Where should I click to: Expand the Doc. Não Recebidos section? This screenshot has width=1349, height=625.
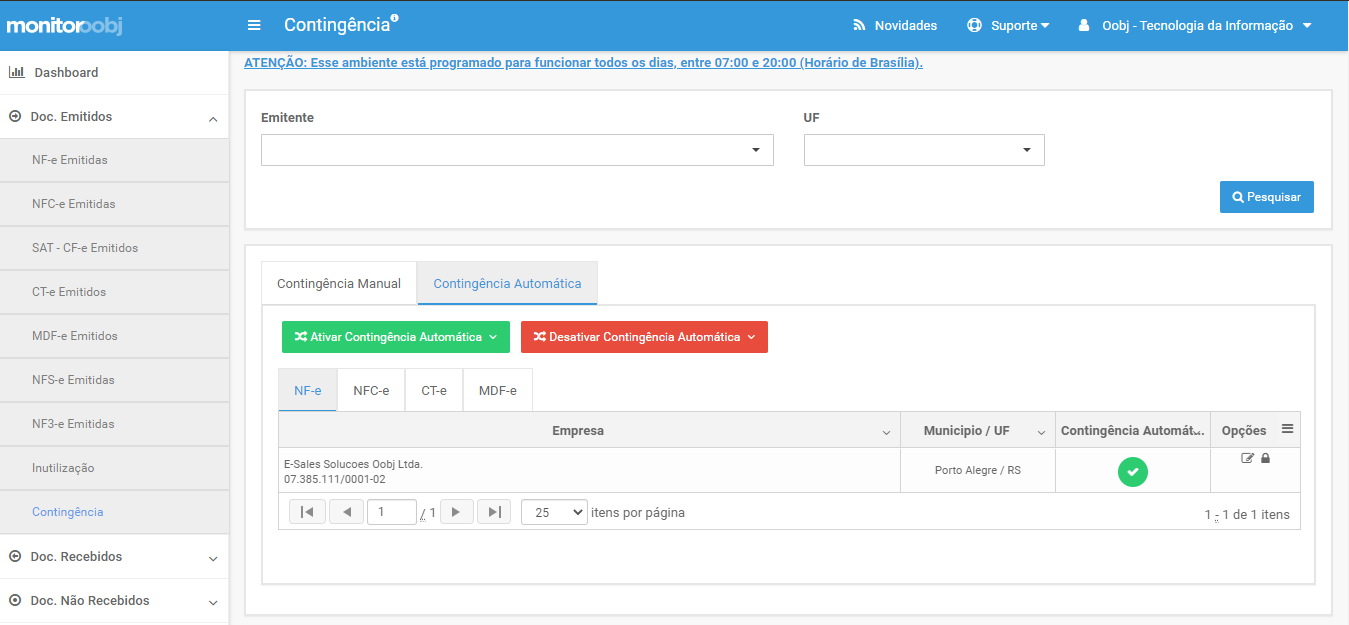114,601
